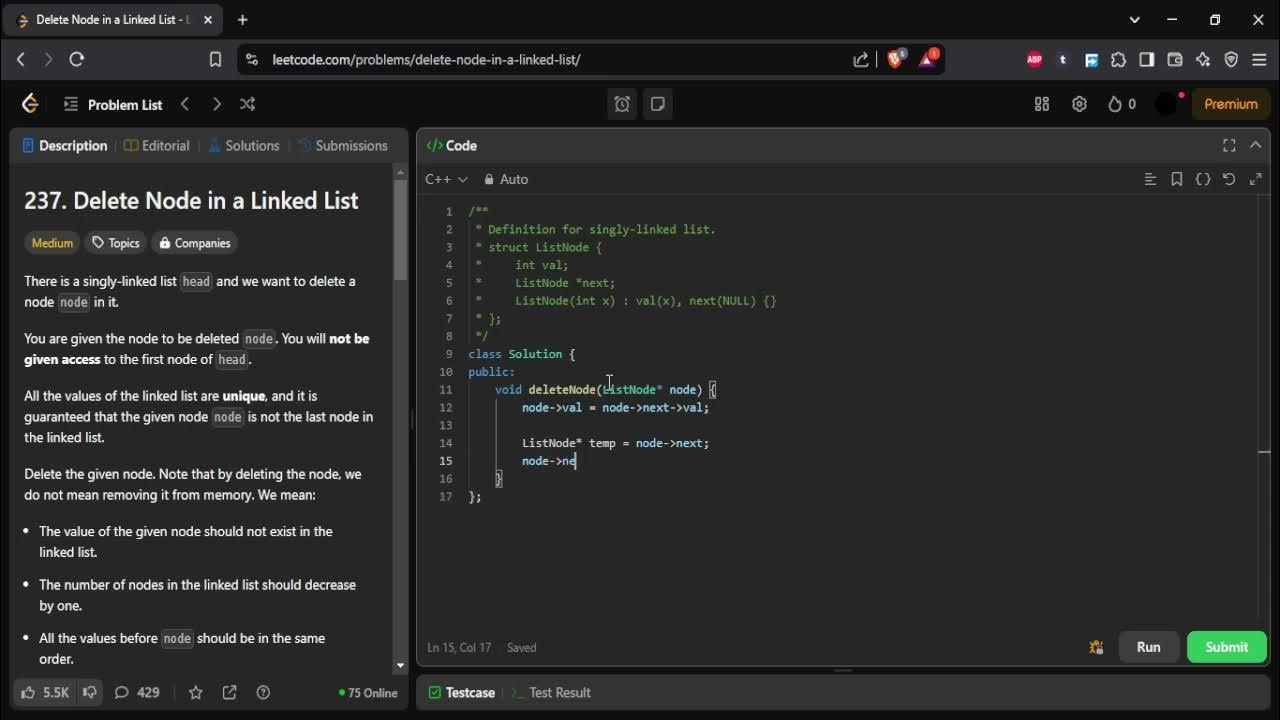This screenshot has width=1280, height=720.
Task: Switch to the Editorial tab
Action: pos(156,145)
